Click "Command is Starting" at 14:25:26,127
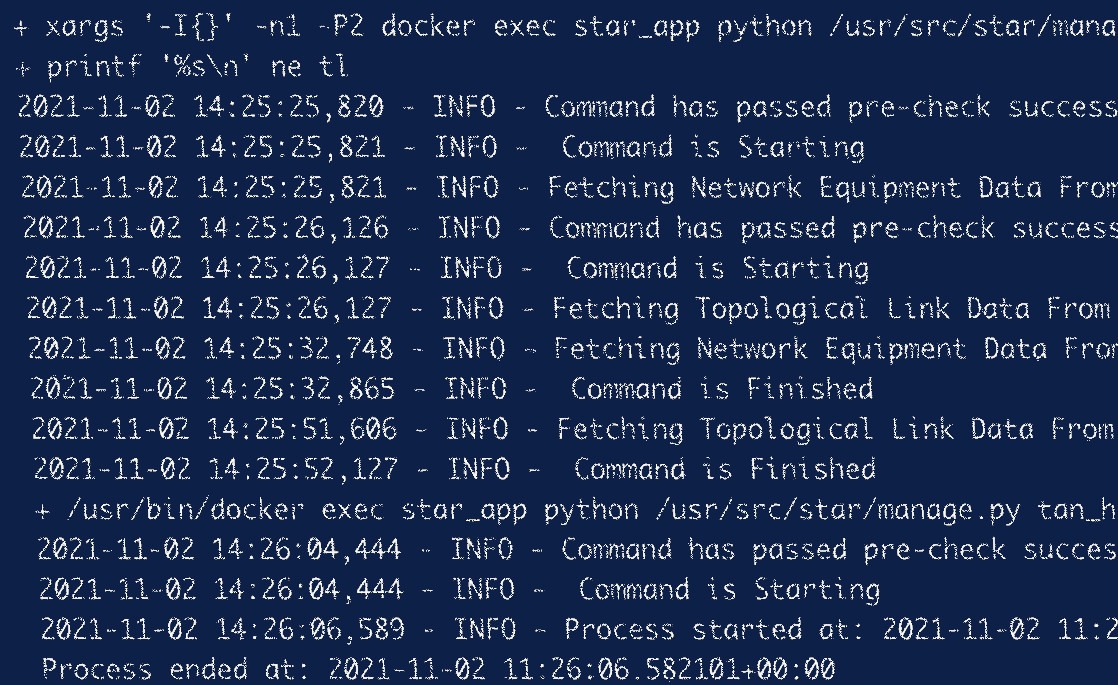 tap(717, 268)
